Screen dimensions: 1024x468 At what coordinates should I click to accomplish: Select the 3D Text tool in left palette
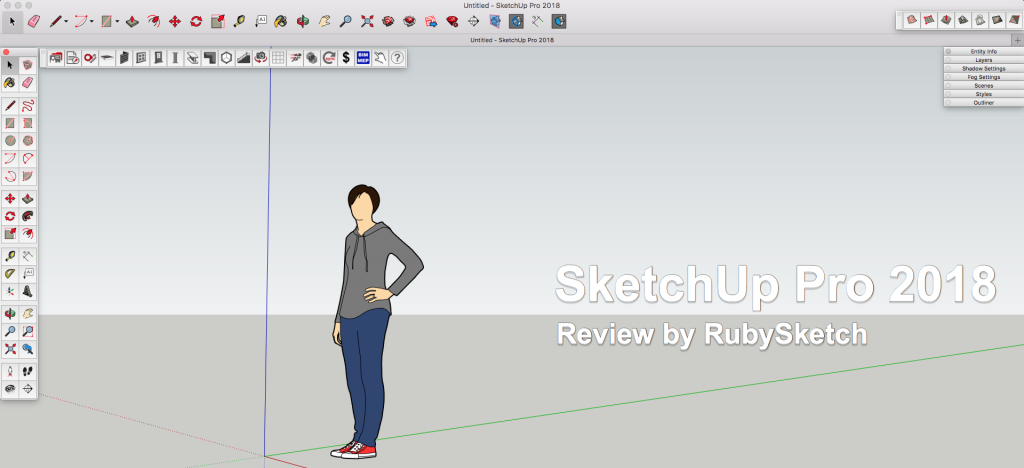[x=27, y=291]
